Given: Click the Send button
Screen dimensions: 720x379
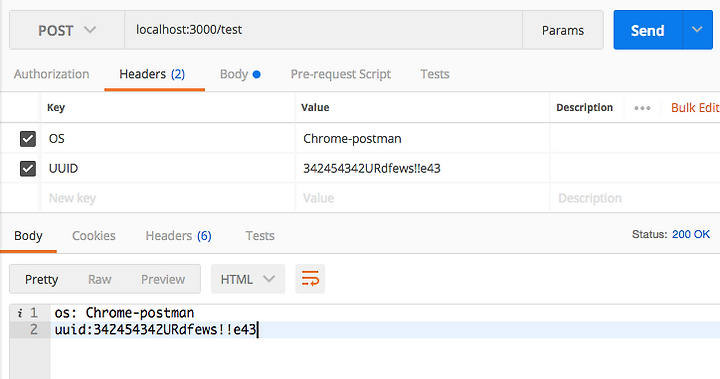Looking at the screenshot, I should [648, 30].
